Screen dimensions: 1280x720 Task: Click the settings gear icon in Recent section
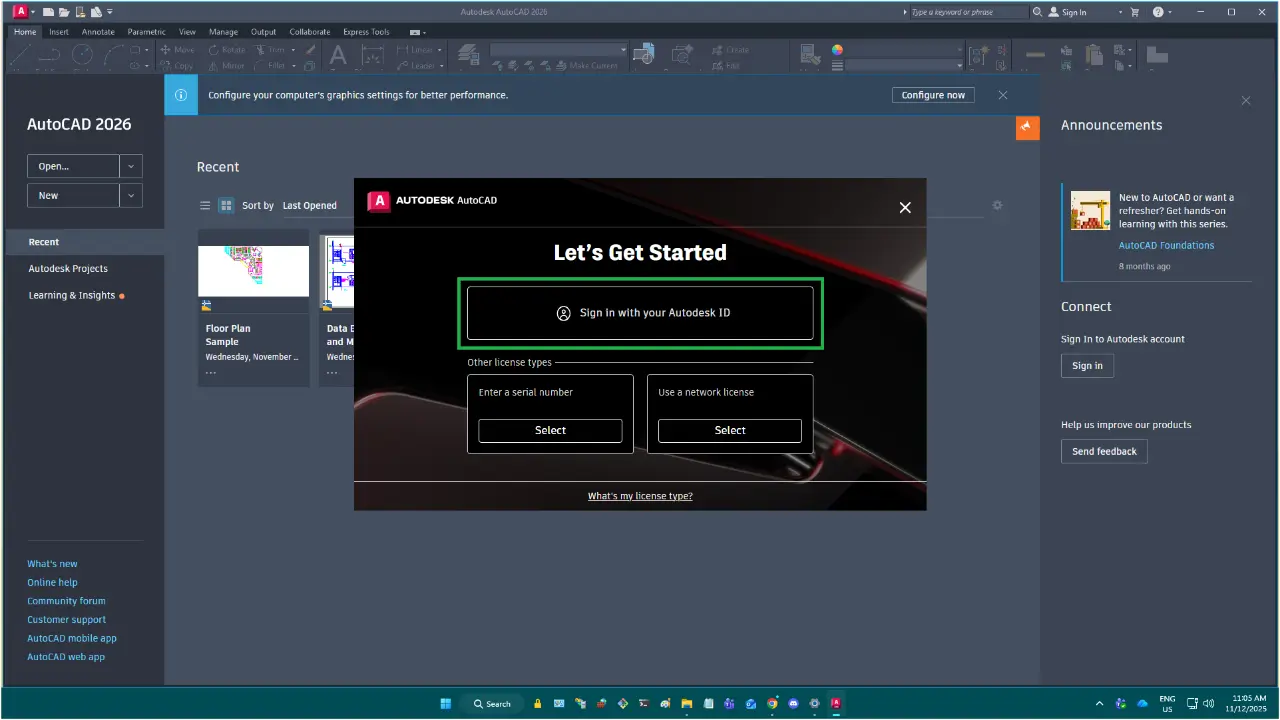997,205
